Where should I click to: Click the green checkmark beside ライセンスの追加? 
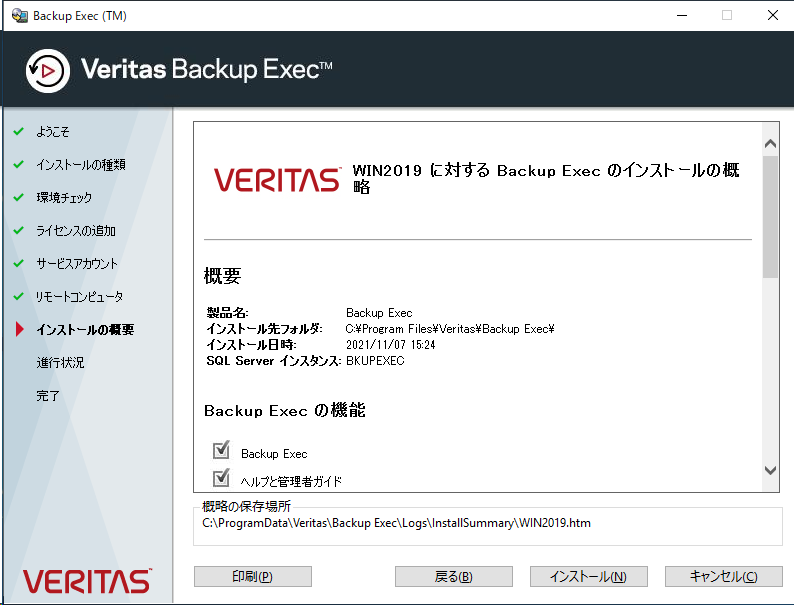pyautogui.click(x=19, y=231)
